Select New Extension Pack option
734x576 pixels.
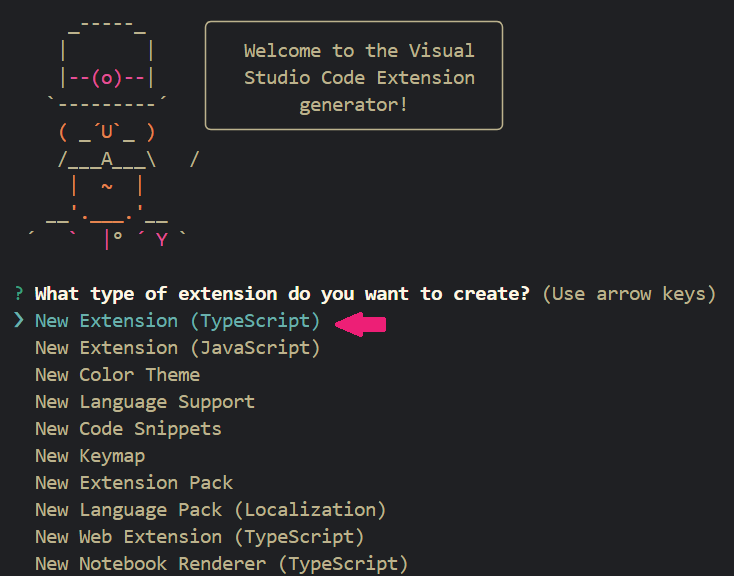(134, 483)
